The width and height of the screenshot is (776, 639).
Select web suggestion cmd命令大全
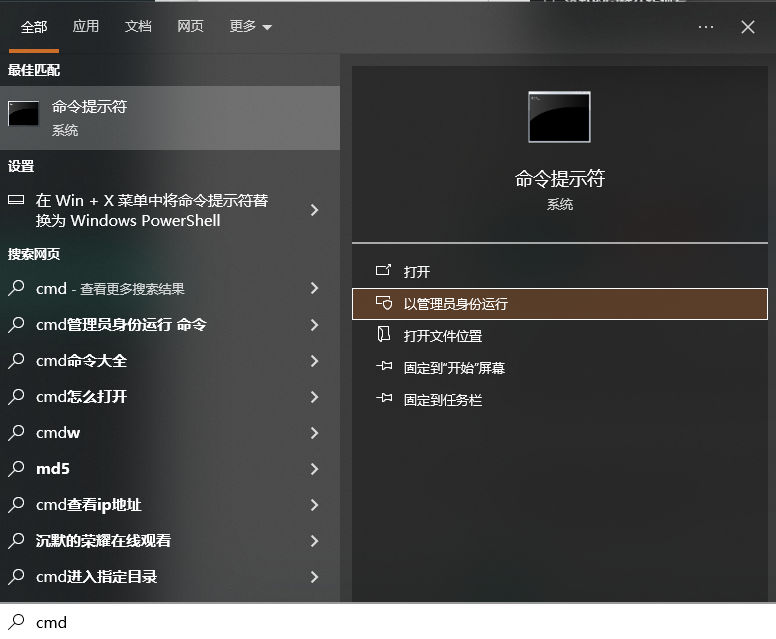(x=170, y=361)
